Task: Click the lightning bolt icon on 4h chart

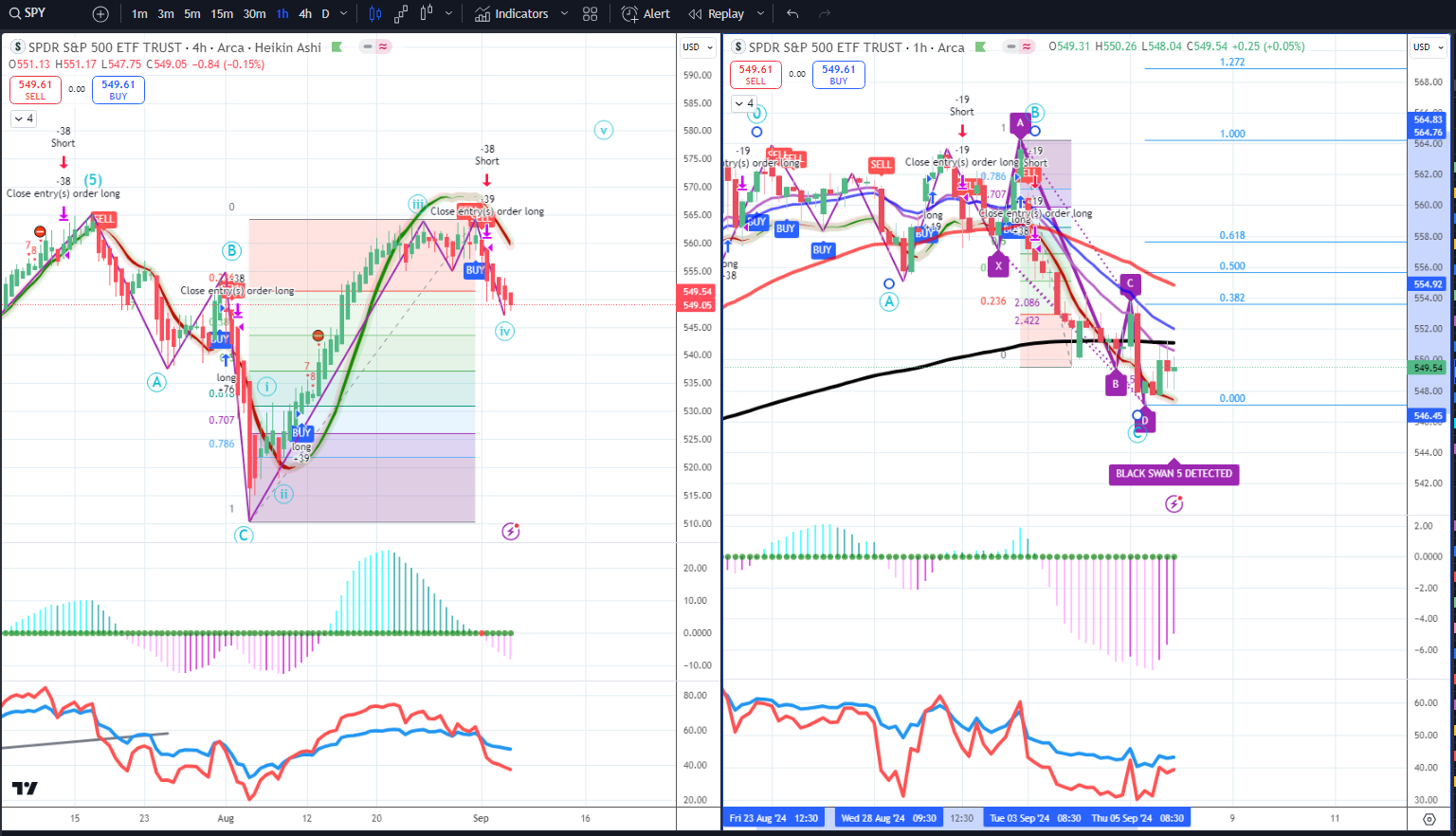Action: 511,532
